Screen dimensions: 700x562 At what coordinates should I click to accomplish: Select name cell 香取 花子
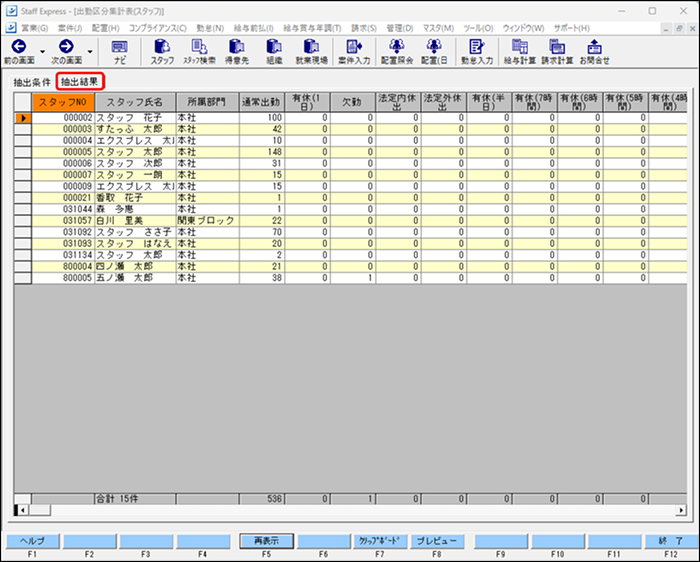135,198
